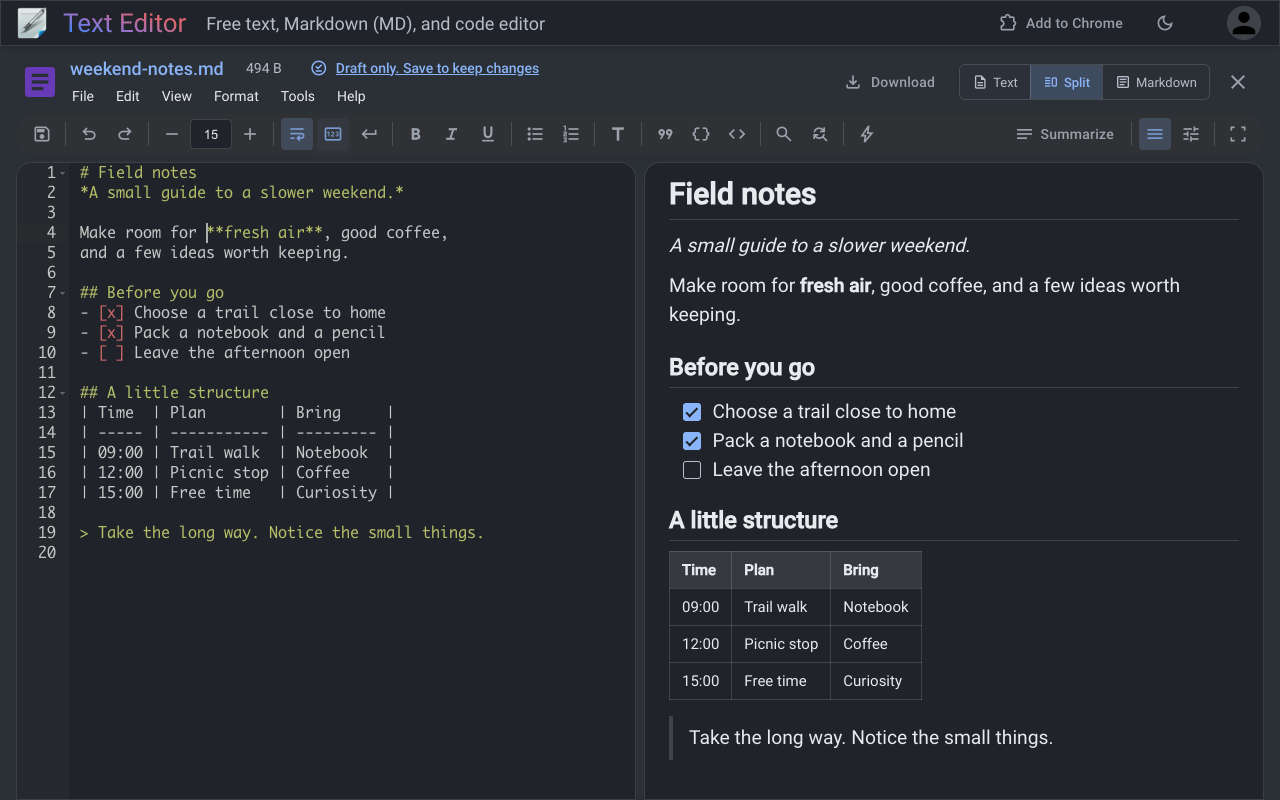Viewport: 1280px width, 800px height.
Task: Open the Edit menu
Action: pos(128,96)
